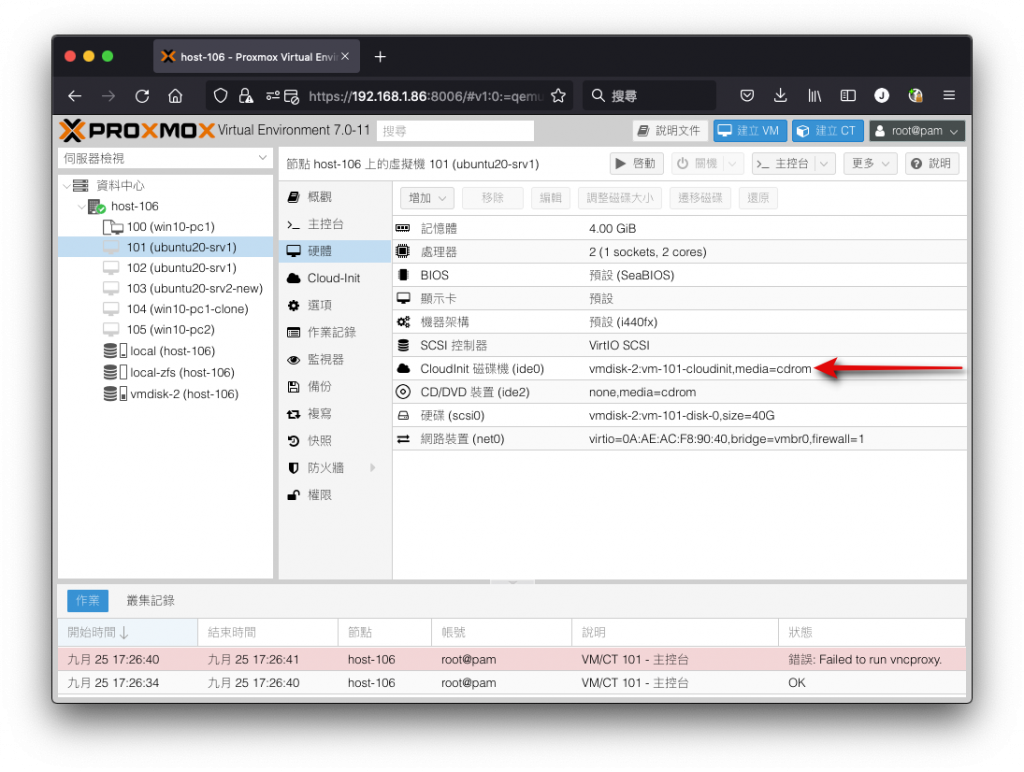This screenshot has width=1024, height=772.
Task: Switch to the 叢集記錄 cluster log tab
Action: 150,600
